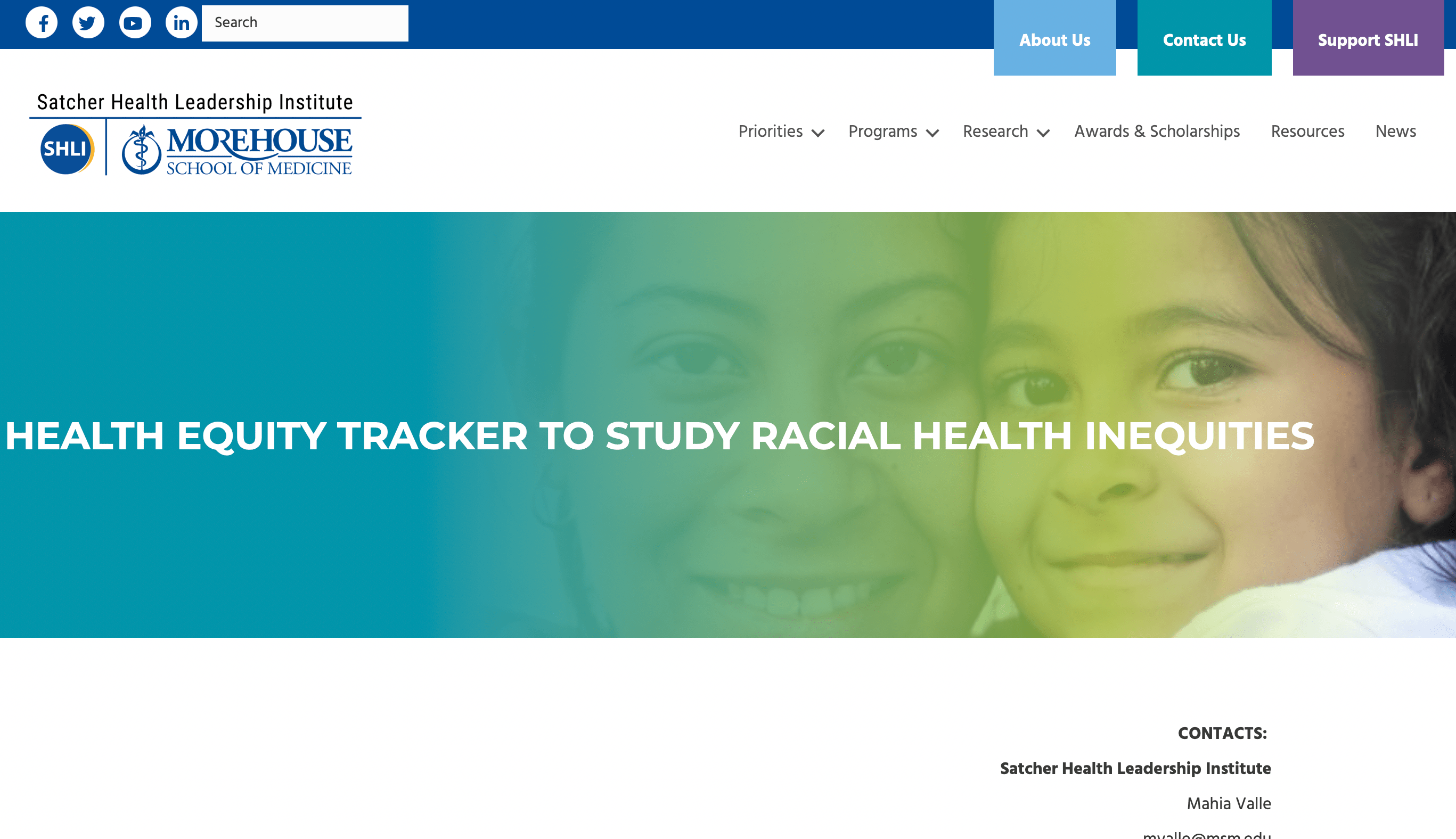This screenshot has width=1456, height=839.
Task: Click the Facebook social media icon
Action: 41,22
